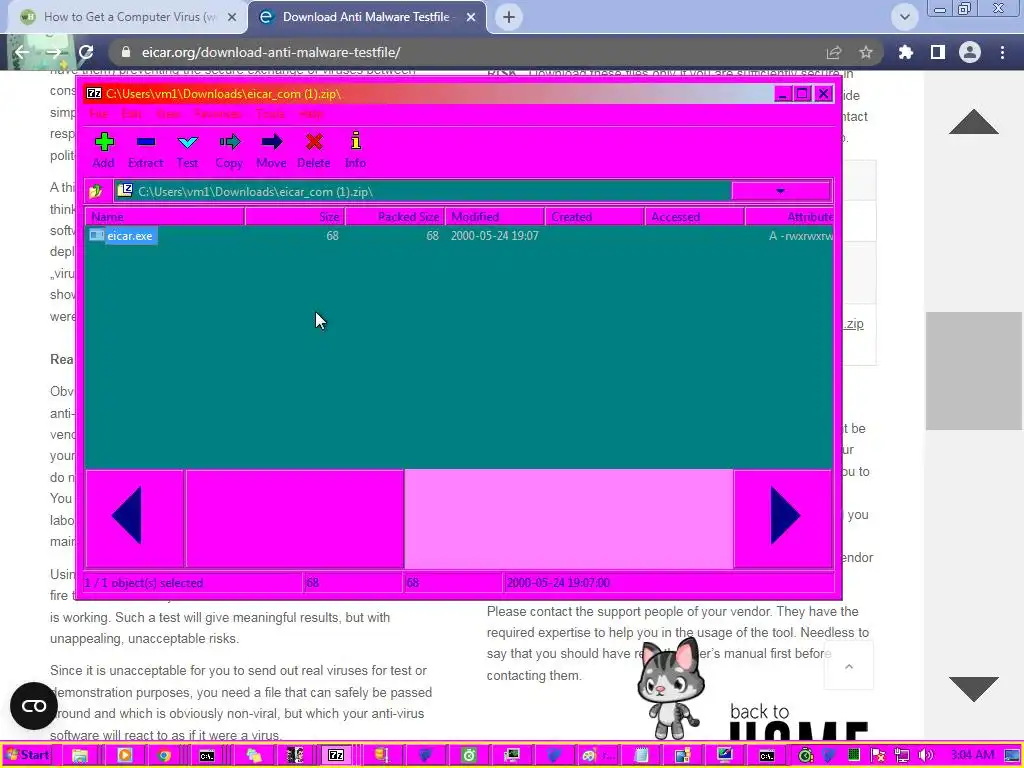This screenshot has width=1024, height=768.
Task: Click the page scrollbar up arrow
Action: point(974,121)
